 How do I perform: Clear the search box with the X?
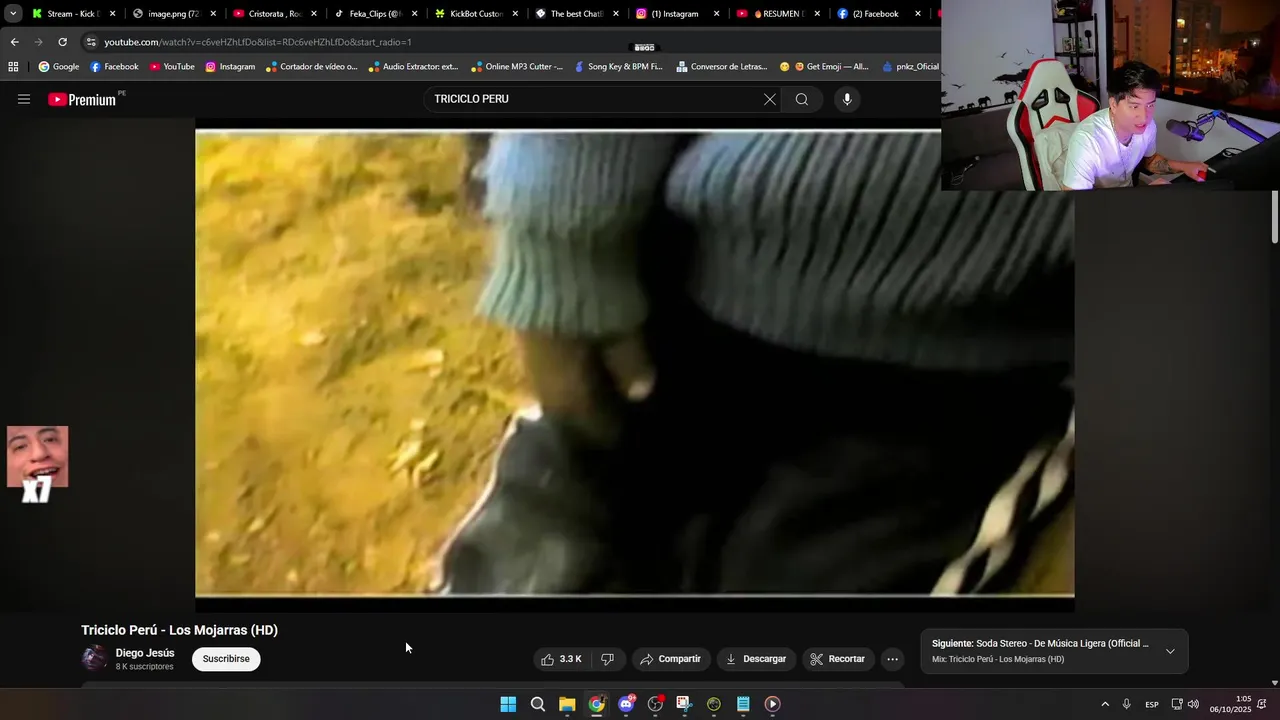pyautogui.click(x=770, y=99)
